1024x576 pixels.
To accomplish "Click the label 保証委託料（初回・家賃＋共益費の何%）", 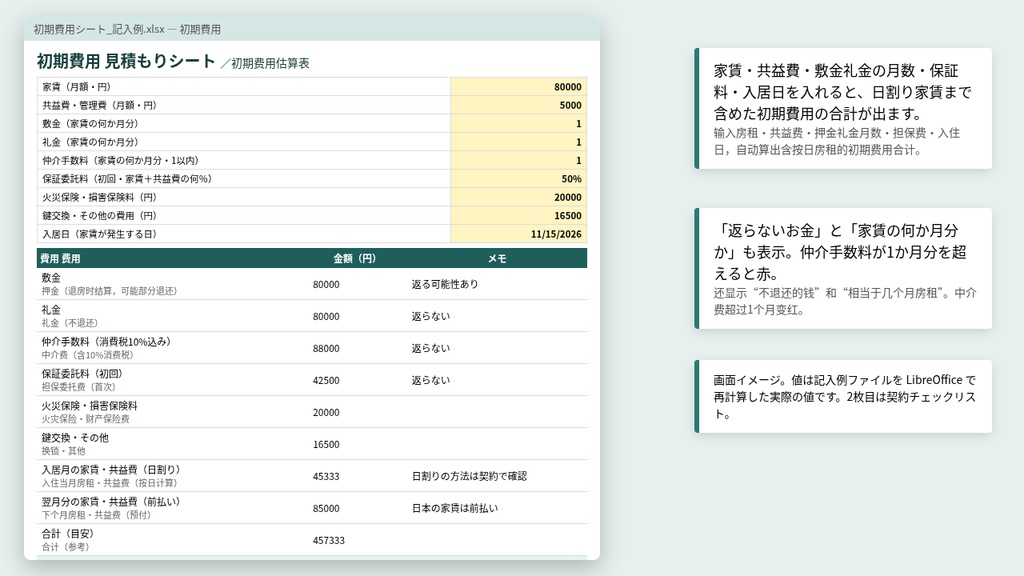I will click(x=127, y=178).
